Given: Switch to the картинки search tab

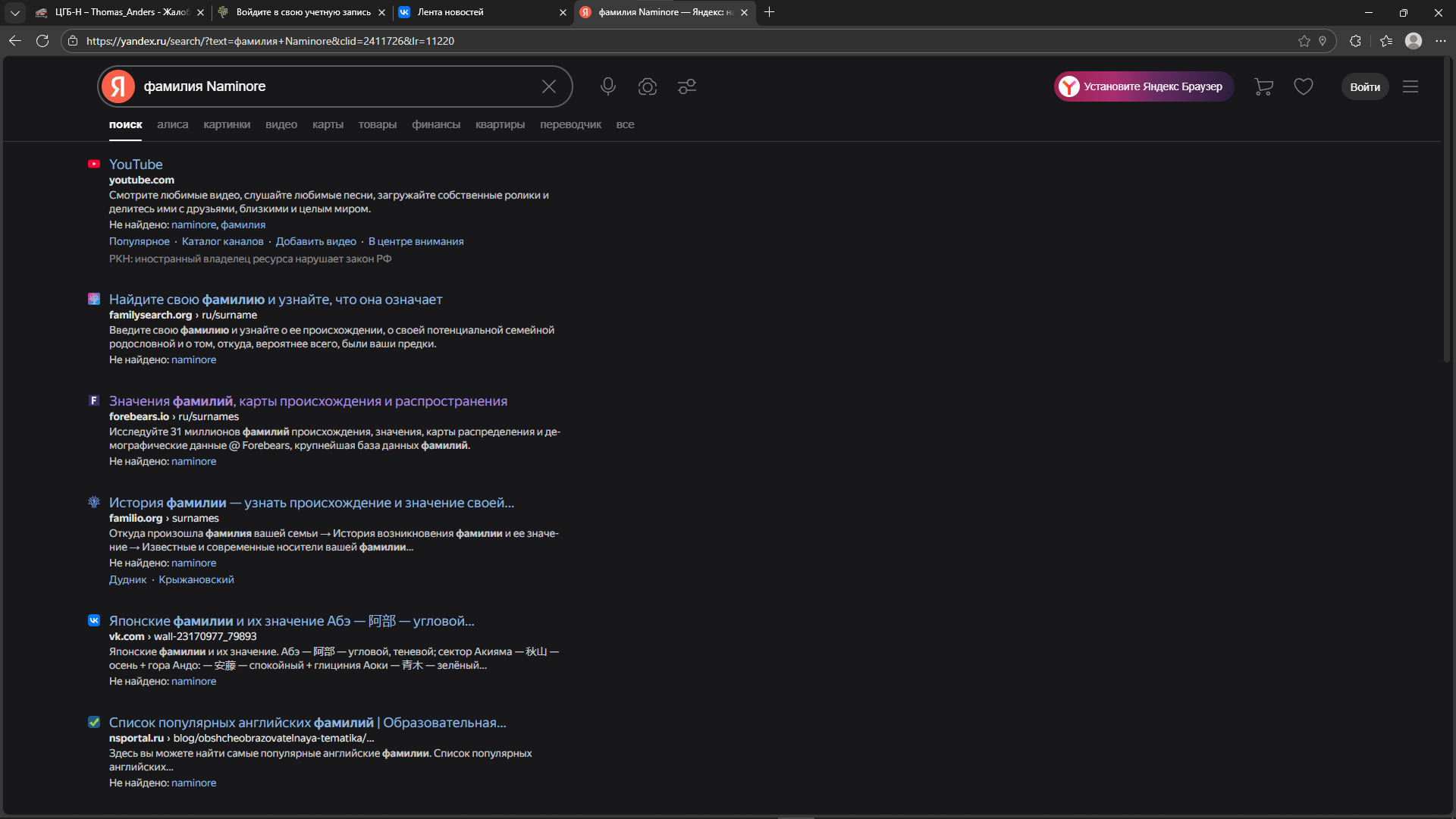Looking at the screenshot, I should point(227,124).
